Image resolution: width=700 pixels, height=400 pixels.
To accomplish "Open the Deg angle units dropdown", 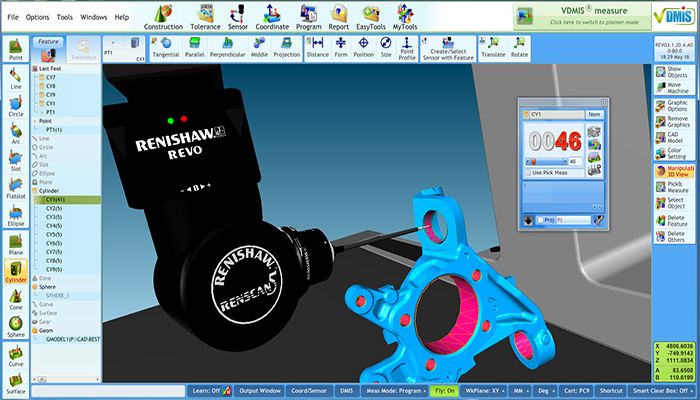I will [546, 391].
